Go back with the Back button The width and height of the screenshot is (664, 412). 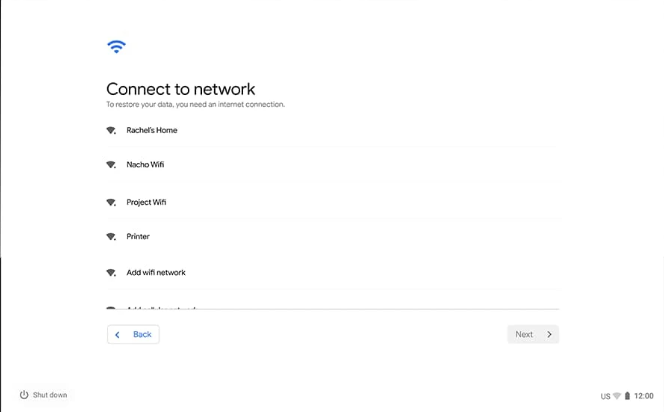(x=133, y=335)
